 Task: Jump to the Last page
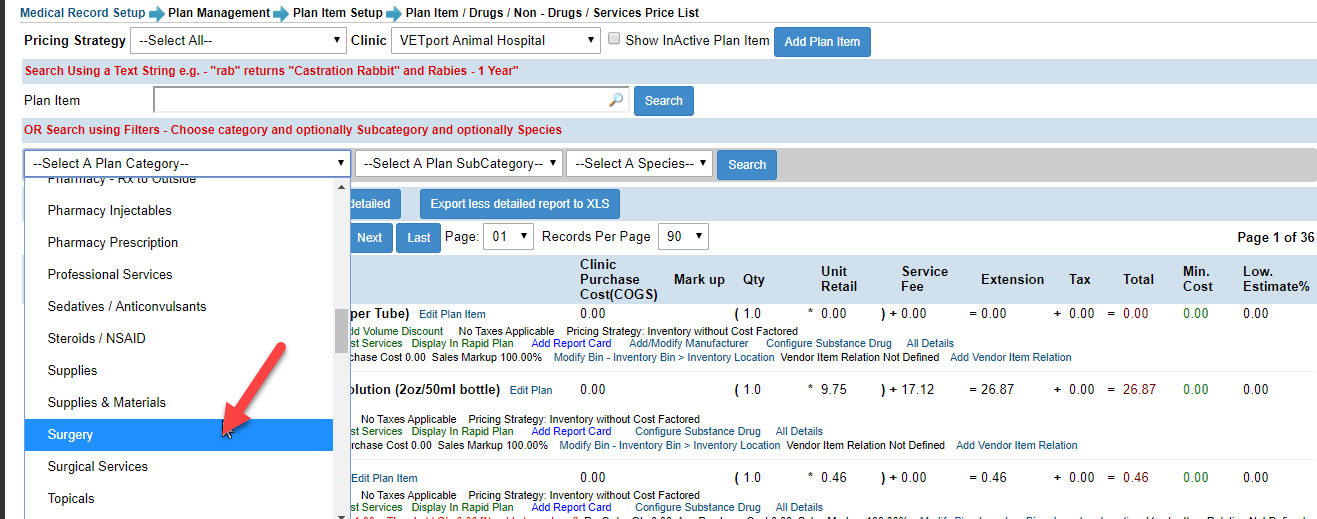419,237
